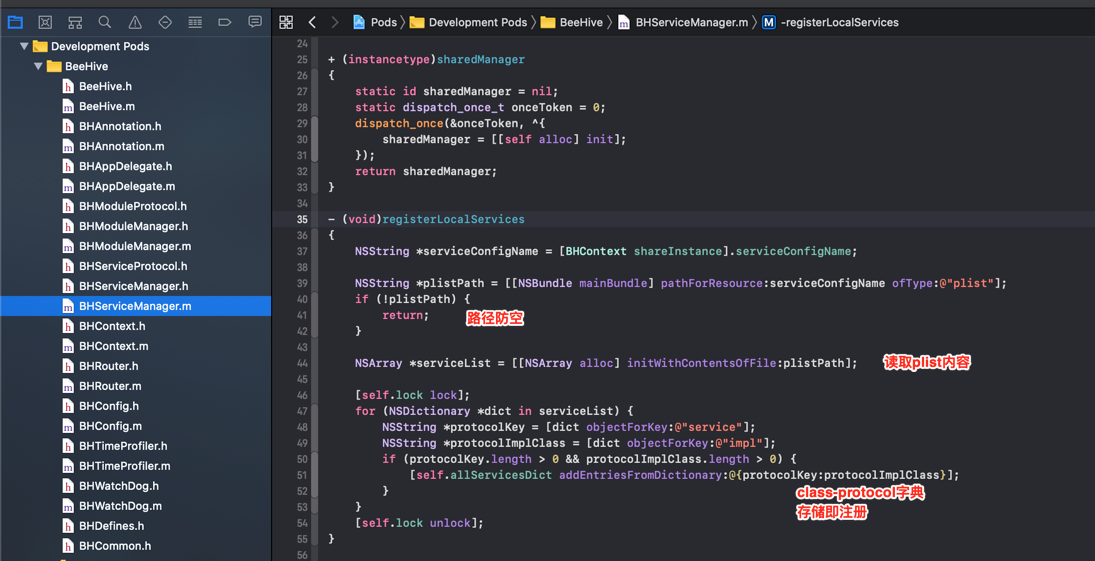Open the Issue navigator warning icon
Image resolution: width=1095 pixels, height=561 pixels.
(x=135, y=22)
